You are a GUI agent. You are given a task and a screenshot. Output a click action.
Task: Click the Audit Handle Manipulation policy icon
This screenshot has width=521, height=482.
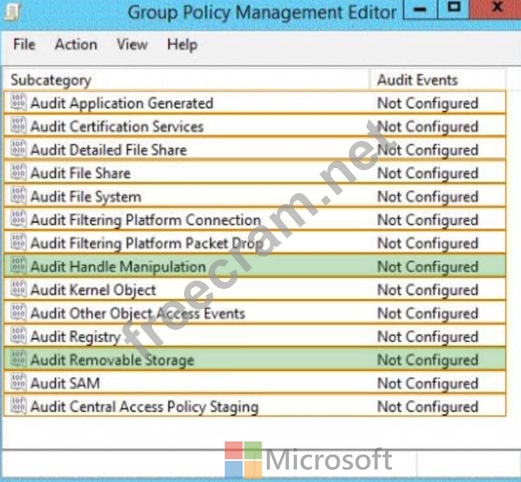(x=18, y=266)
